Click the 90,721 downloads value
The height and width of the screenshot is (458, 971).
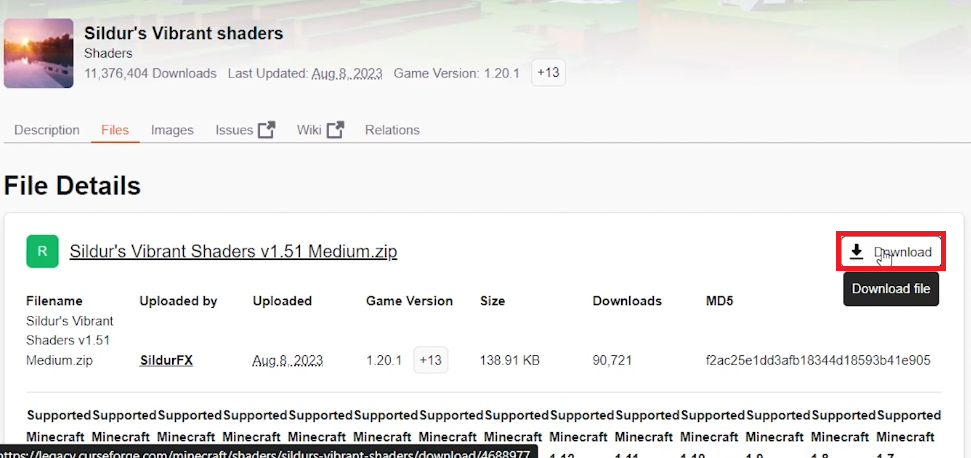[612, 360]
